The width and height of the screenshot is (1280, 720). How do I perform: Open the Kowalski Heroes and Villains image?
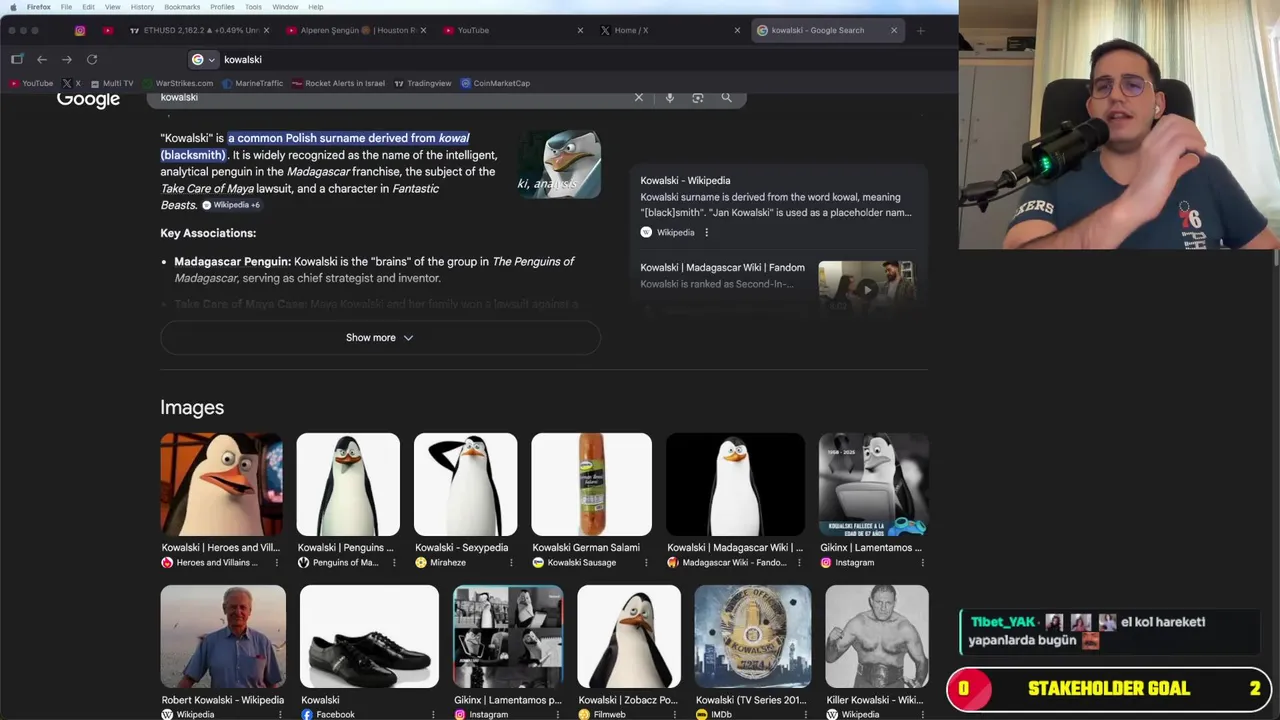221,485
